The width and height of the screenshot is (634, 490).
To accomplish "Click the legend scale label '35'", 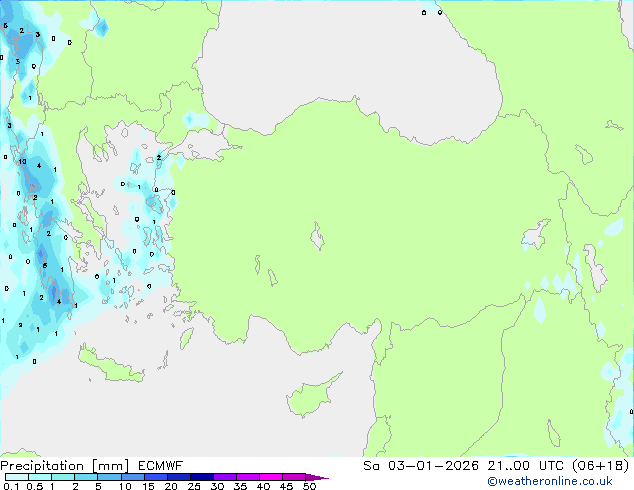I will [240, 486].
